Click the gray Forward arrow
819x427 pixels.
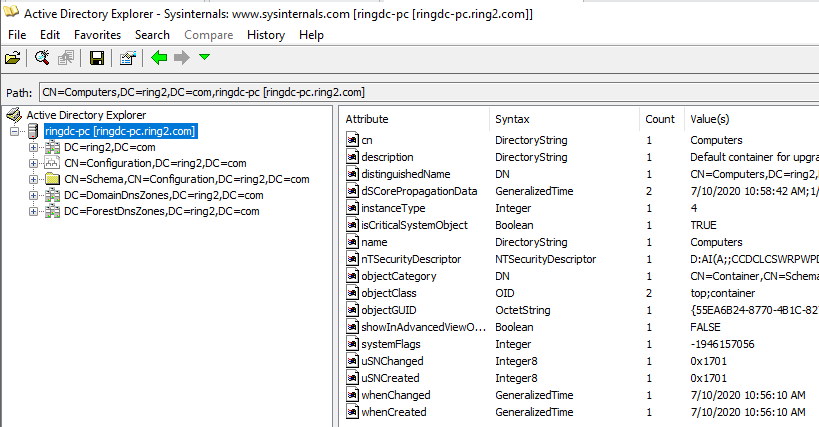(x=181, y=59)
